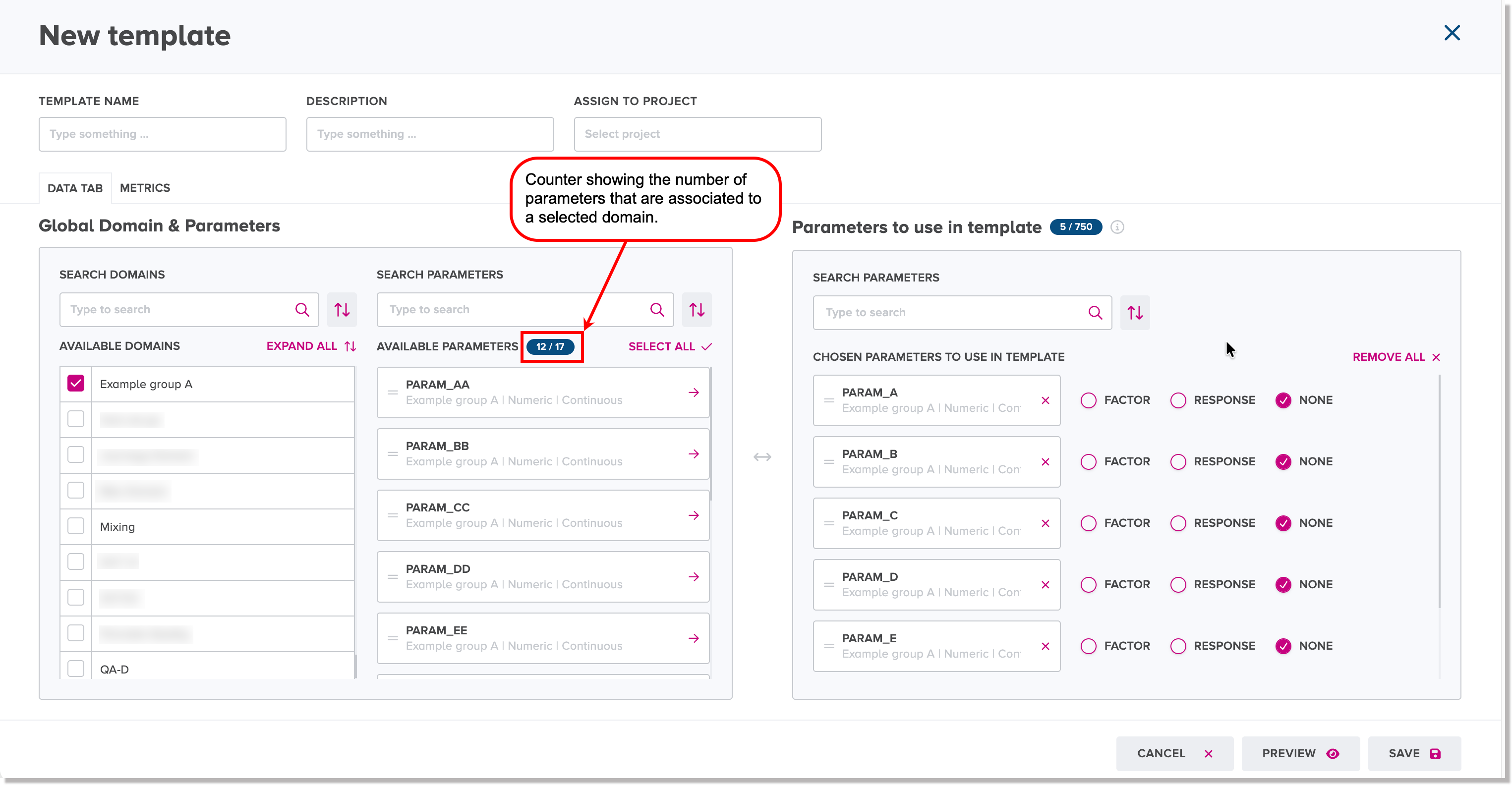Screen dimensions: 1512x785
Task: Open the DATA TAB tab
Action: pyautogui.click(x=75, y=188)
